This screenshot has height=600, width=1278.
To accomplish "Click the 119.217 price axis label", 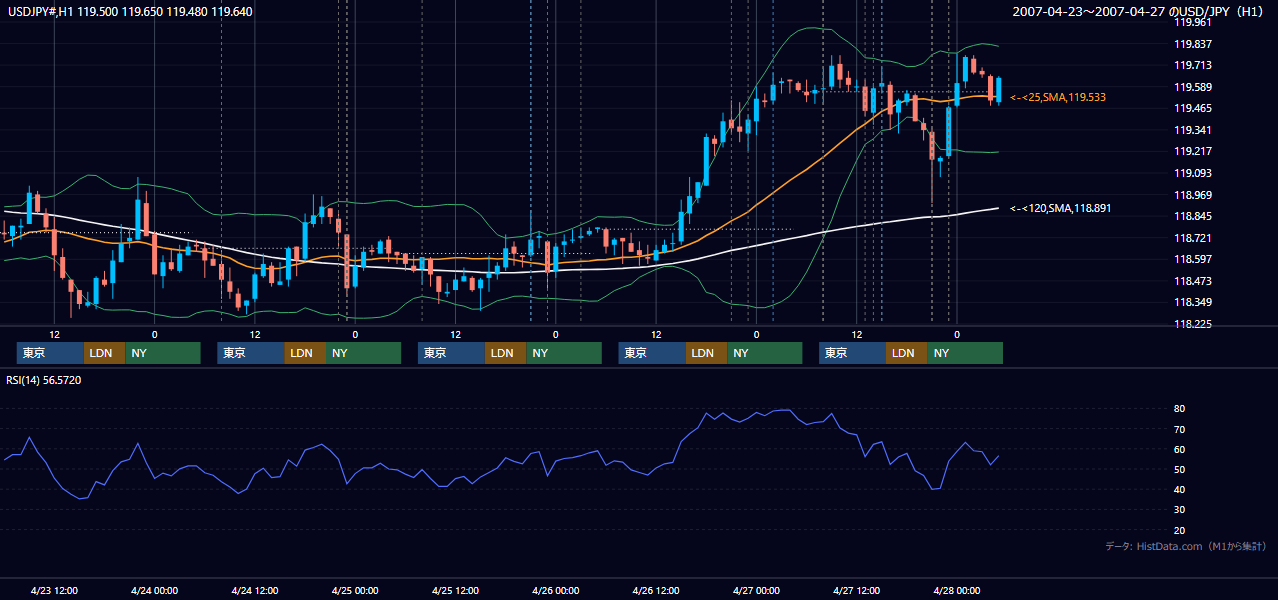I will coord(1193,152).
